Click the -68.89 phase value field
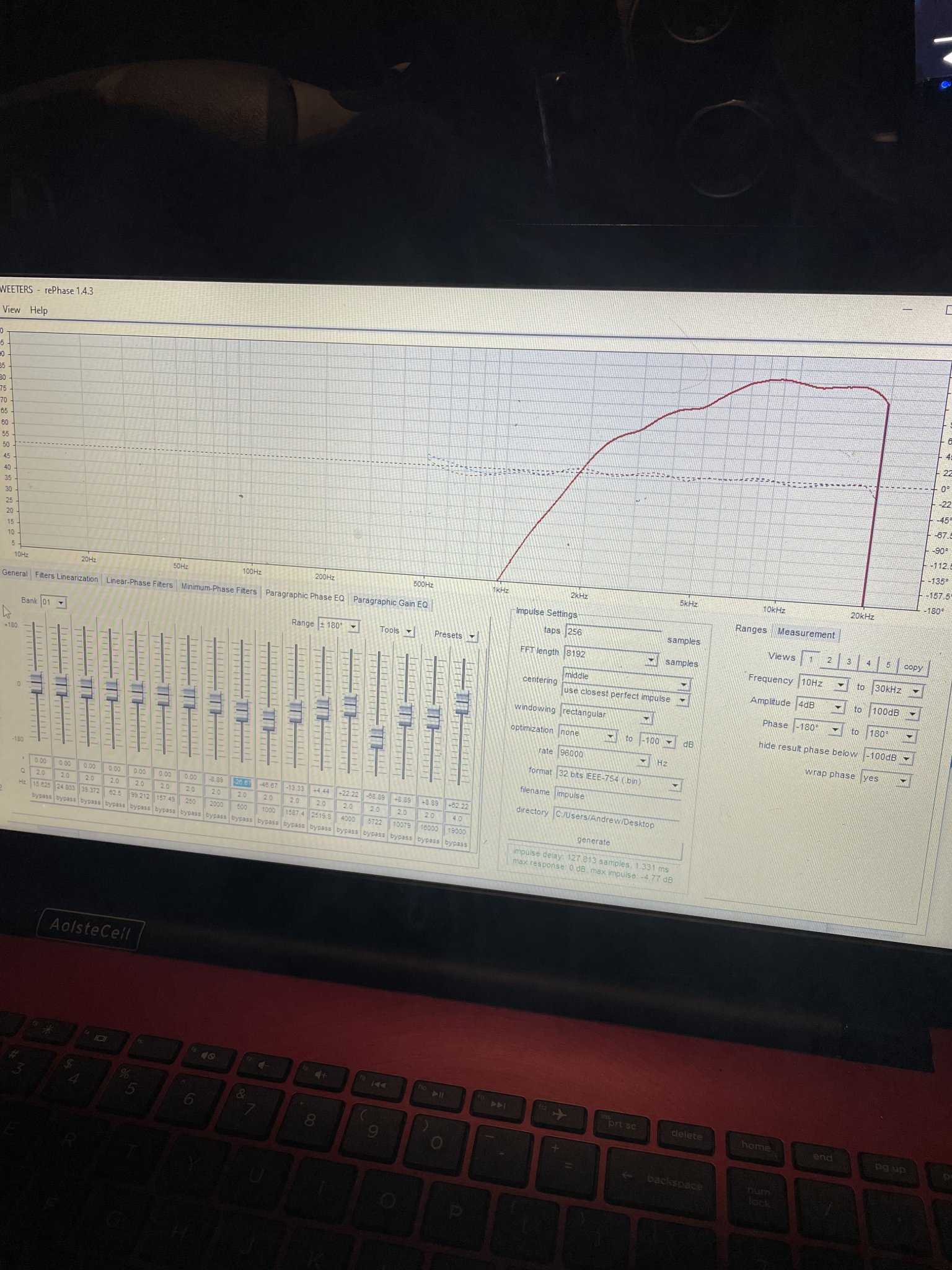The height and width of the screenshot is (1270, 952). [x=375, y=797]
